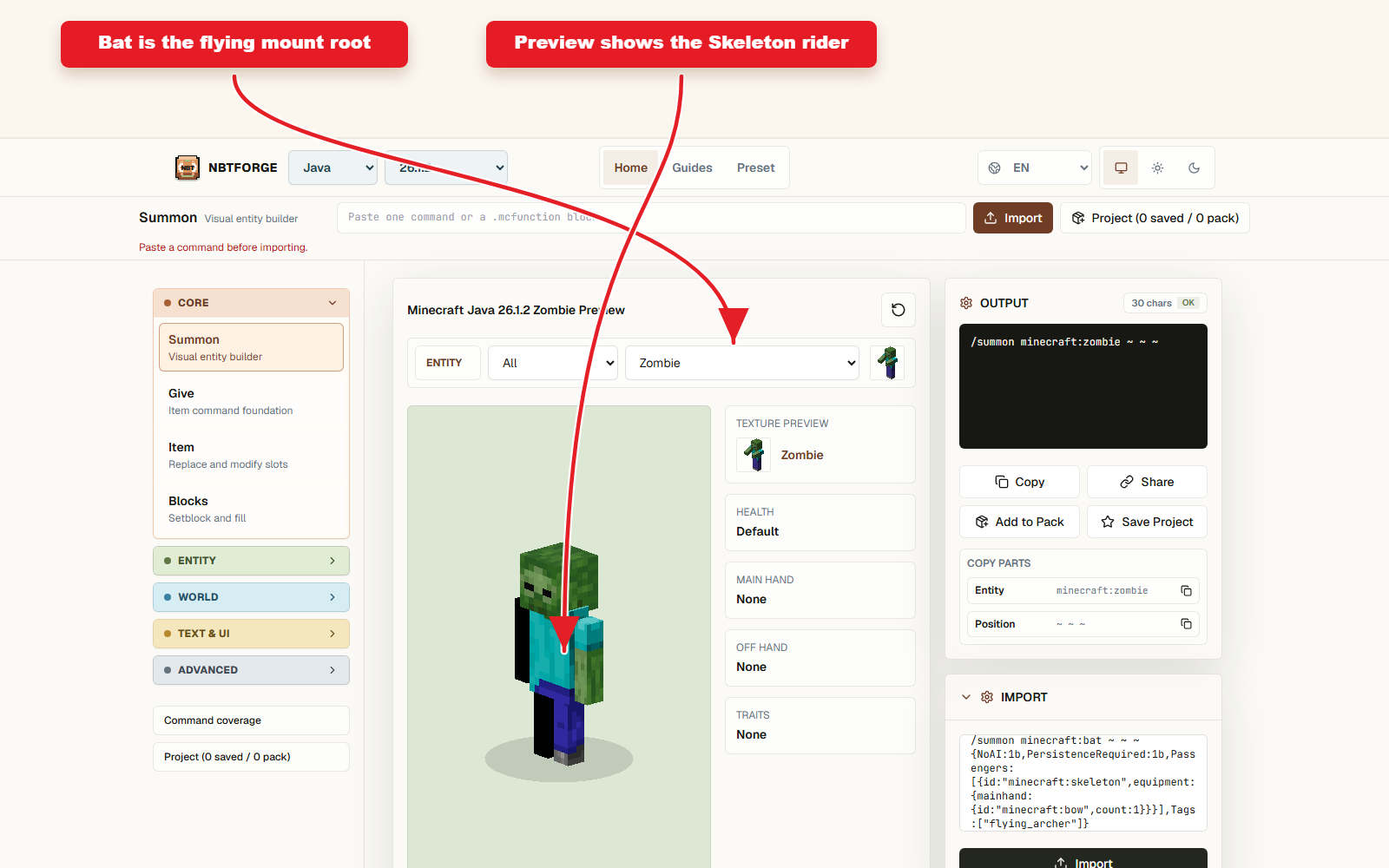Image resolution: width=1389 pixels, height=868 pixels.
Task: Open Command coverage link
Action: [251, 720]
